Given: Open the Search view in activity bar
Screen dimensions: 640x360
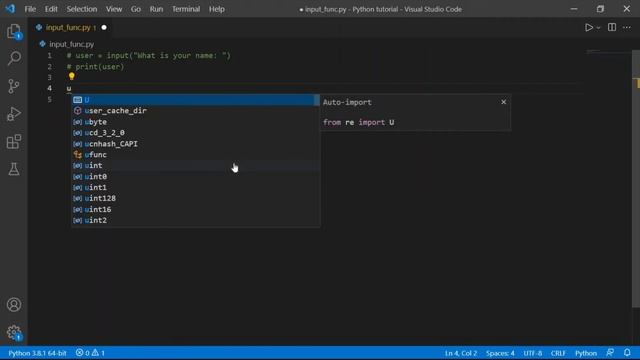Looking at the screenshot, I should pos(14,58).
